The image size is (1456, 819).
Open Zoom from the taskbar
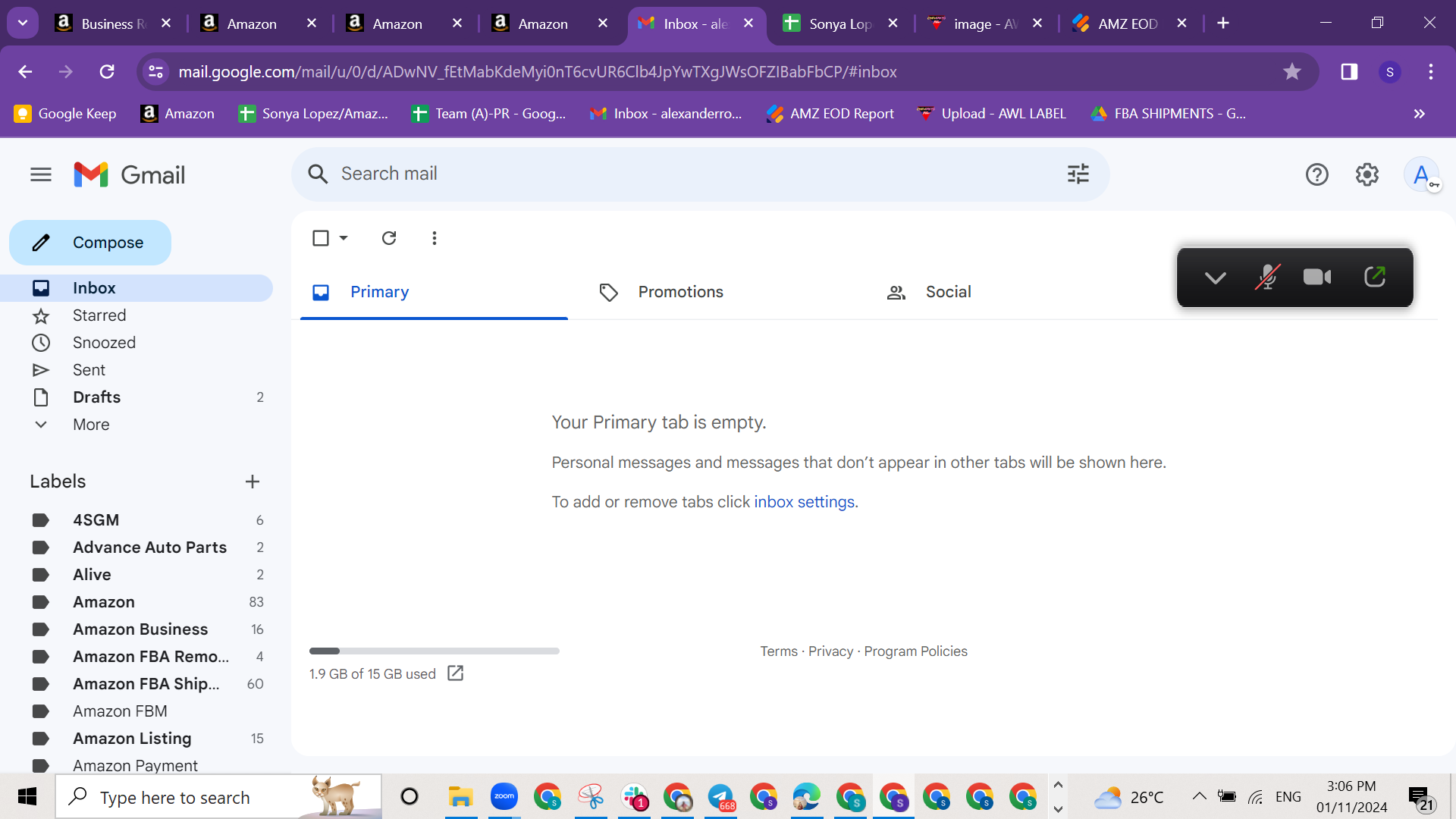[x=504, y=797]
